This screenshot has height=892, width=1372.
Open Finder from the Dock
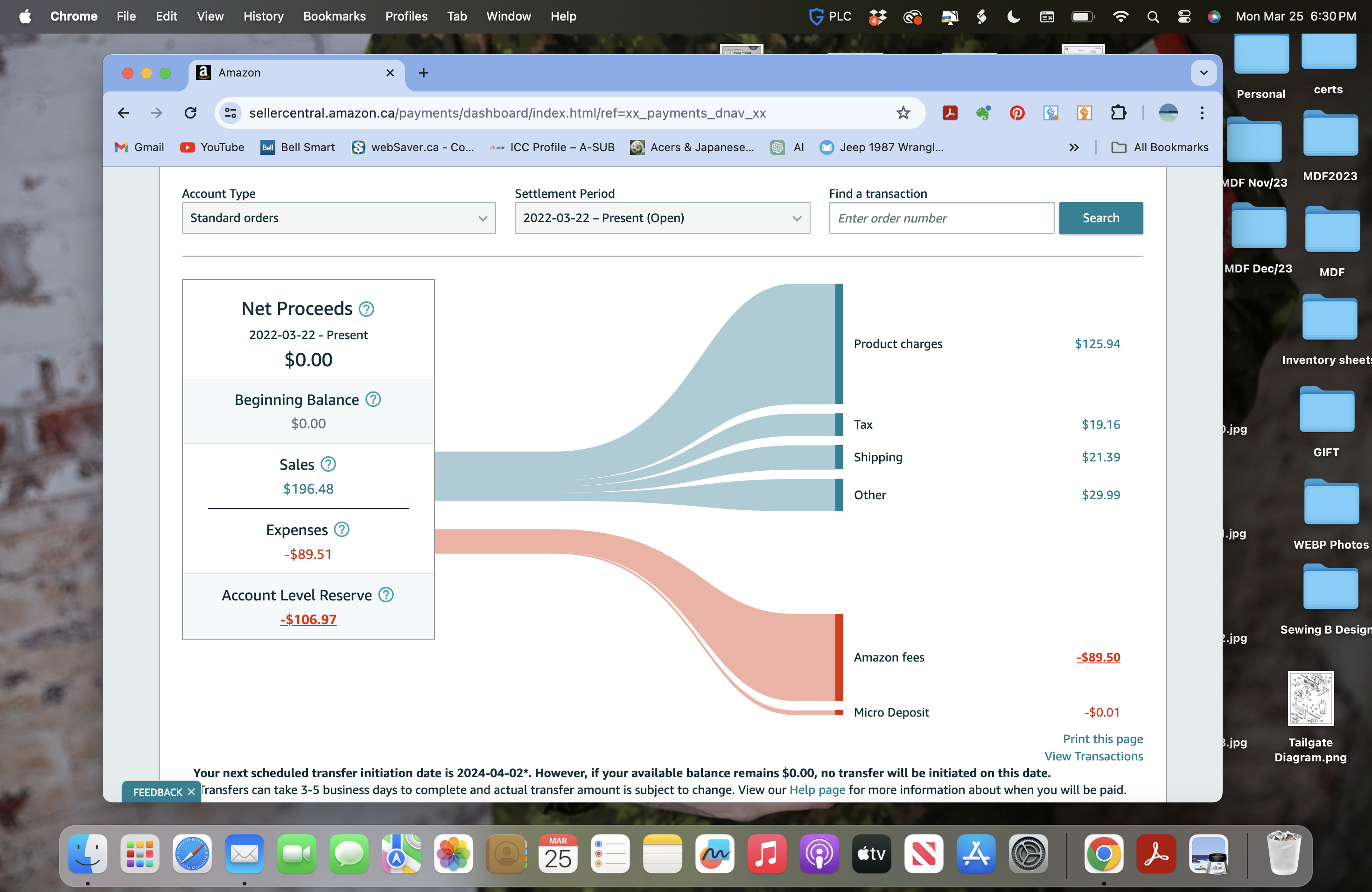point(88,854)
